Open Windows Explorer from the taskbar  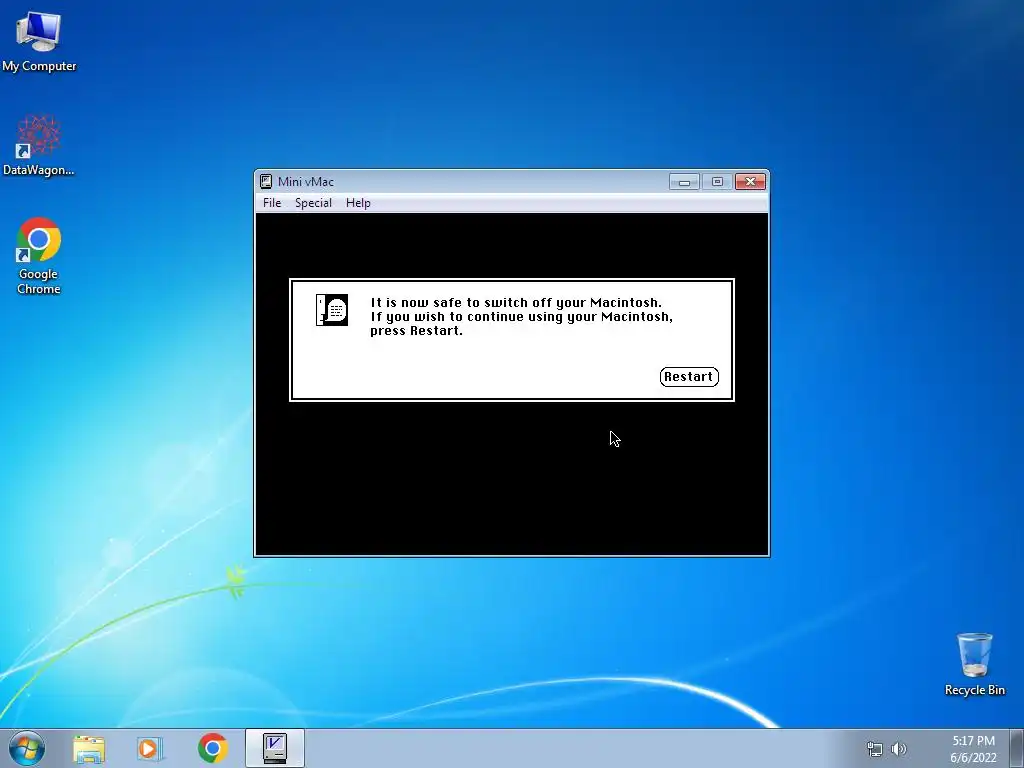[x=89, y=748]
